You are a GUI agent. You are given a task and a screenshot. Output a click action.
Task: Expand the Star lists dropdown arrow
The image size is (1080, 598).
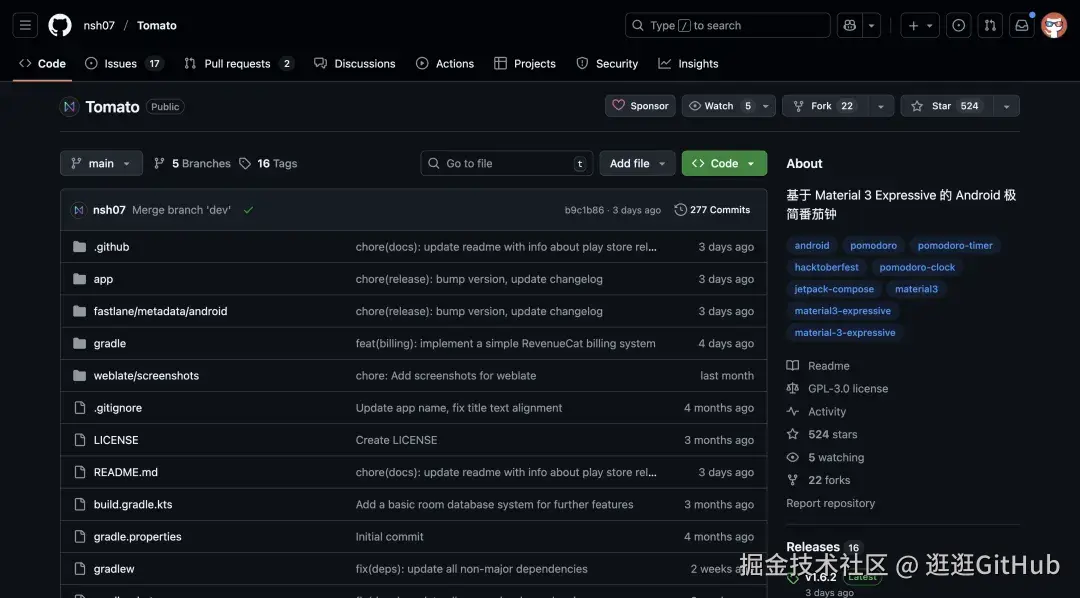[x=1006, y=106]
